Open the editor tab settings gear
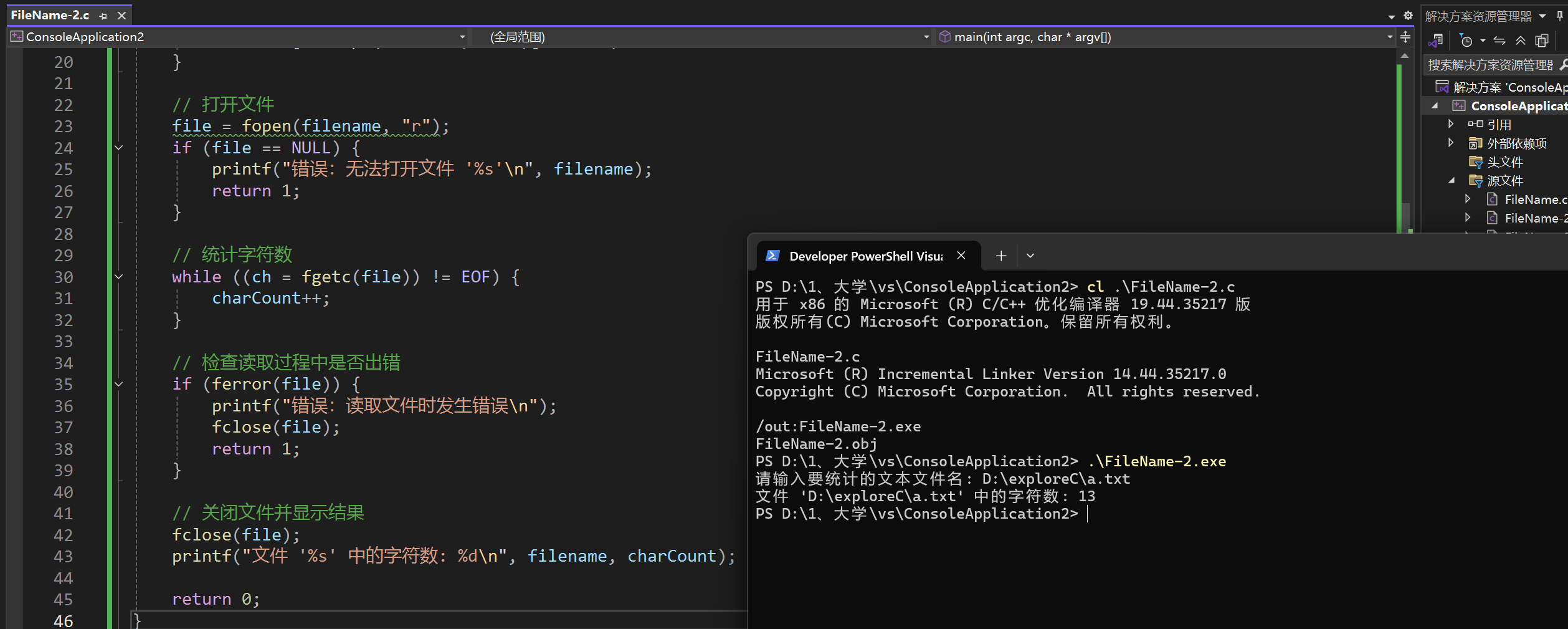The width and height of the screenshot is (1568, 629). 1408,16
